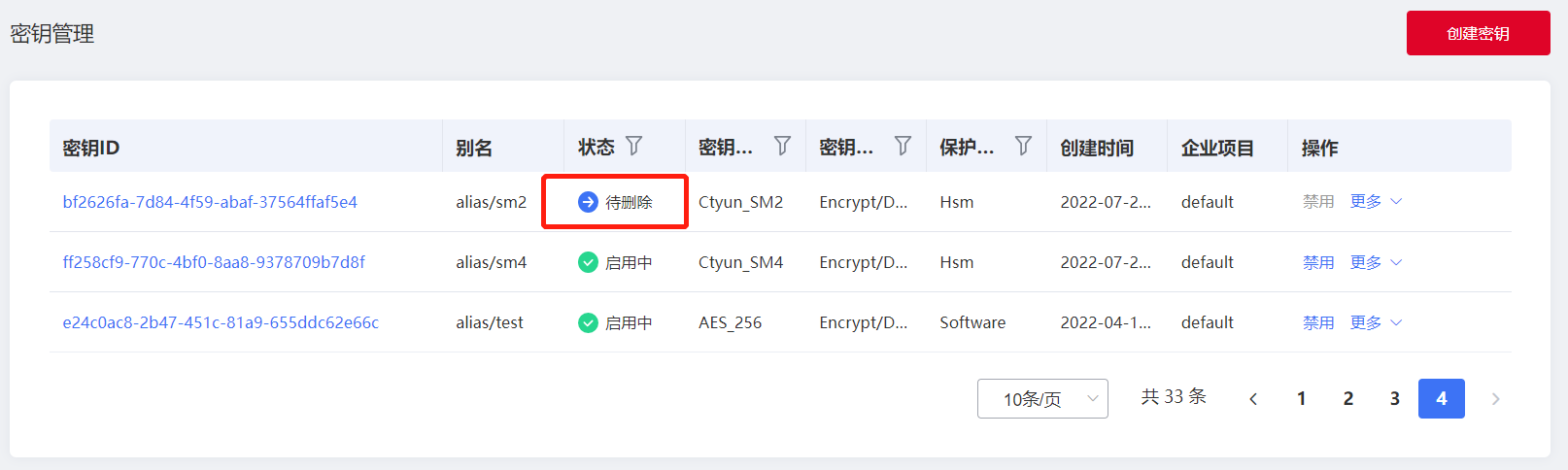Go to previous page arrow
Screen dimensions: 1568x470
(x=1253, y=399)
